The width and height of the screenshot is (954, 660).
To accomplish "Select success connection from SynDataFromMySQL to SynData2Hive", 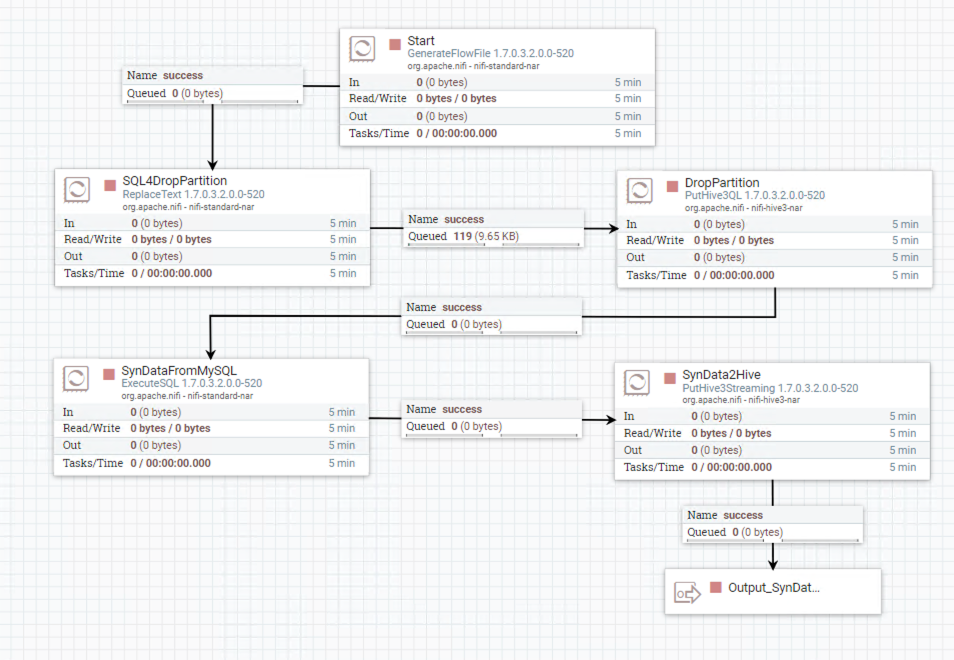I will pyautogui.click(x=491, y=418).
